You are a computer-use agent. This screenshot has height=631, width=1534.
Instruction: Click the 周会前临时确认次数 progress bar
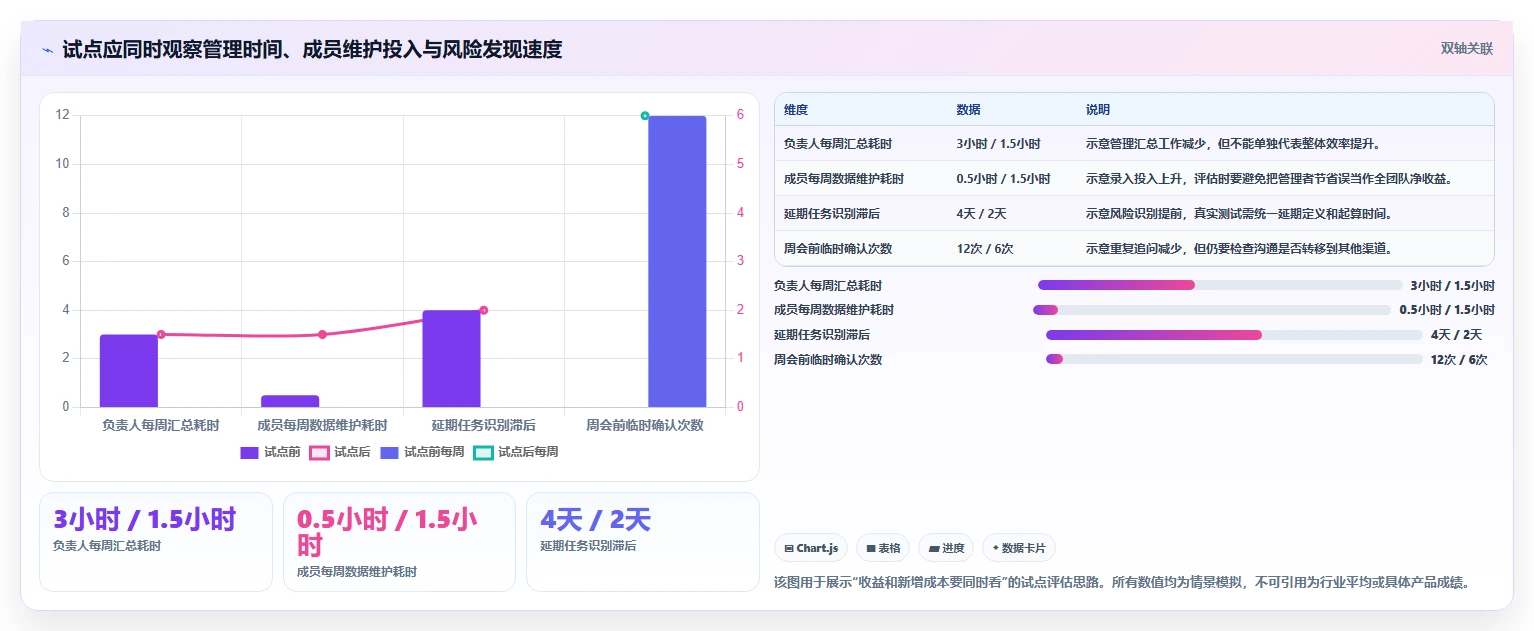[x=1234, y=359]
